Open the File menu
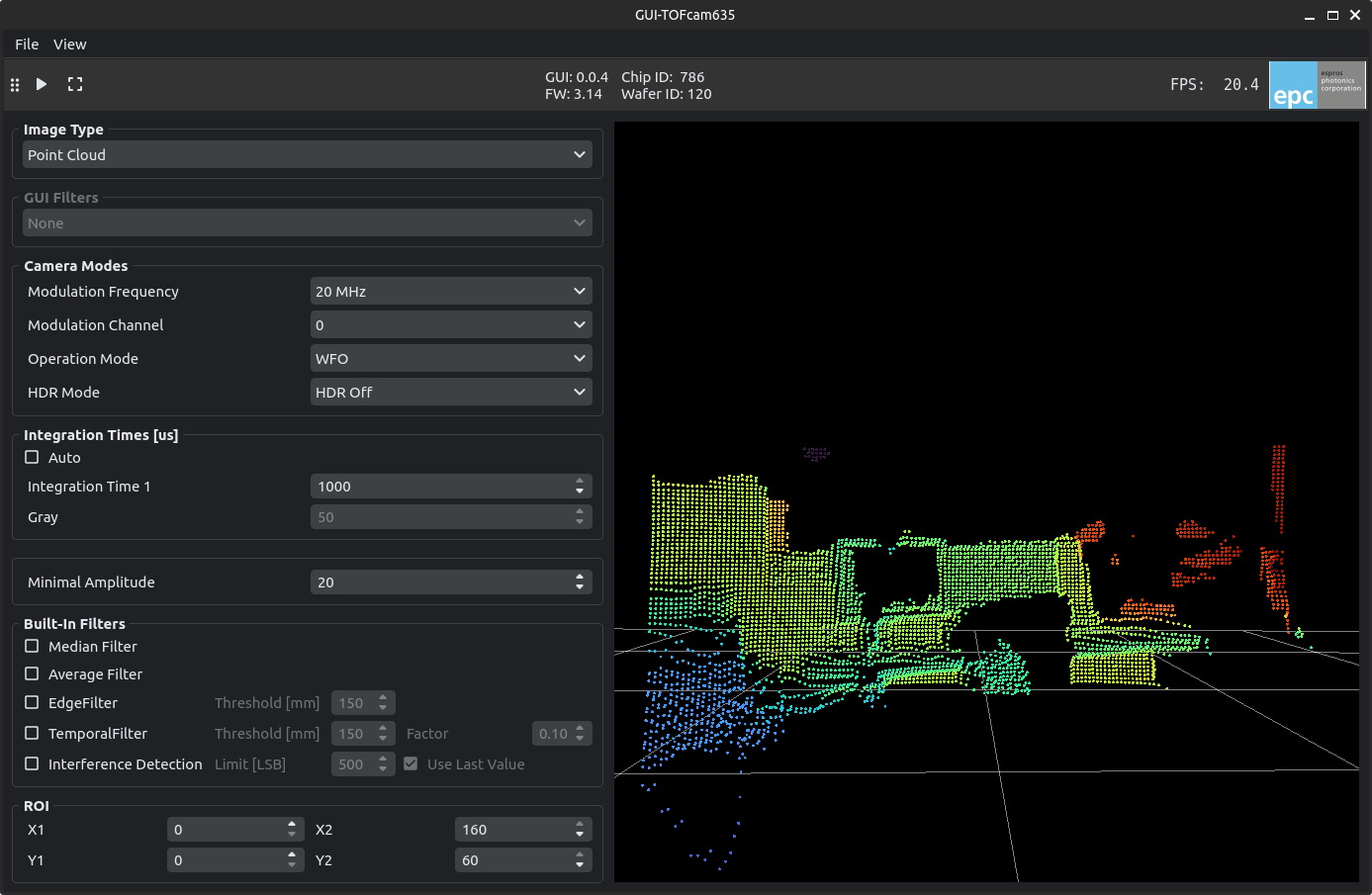The width and height of the screenshot is (1372, 895). (27, 45)
